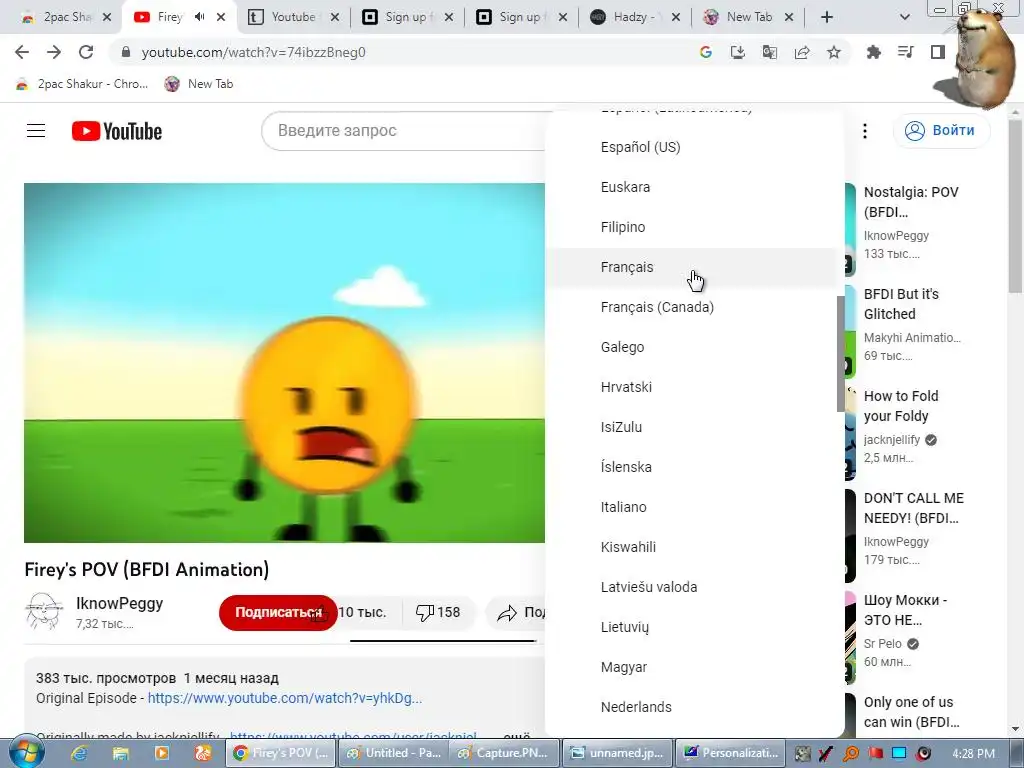Select Euskara language

click(x=694, y=187)
